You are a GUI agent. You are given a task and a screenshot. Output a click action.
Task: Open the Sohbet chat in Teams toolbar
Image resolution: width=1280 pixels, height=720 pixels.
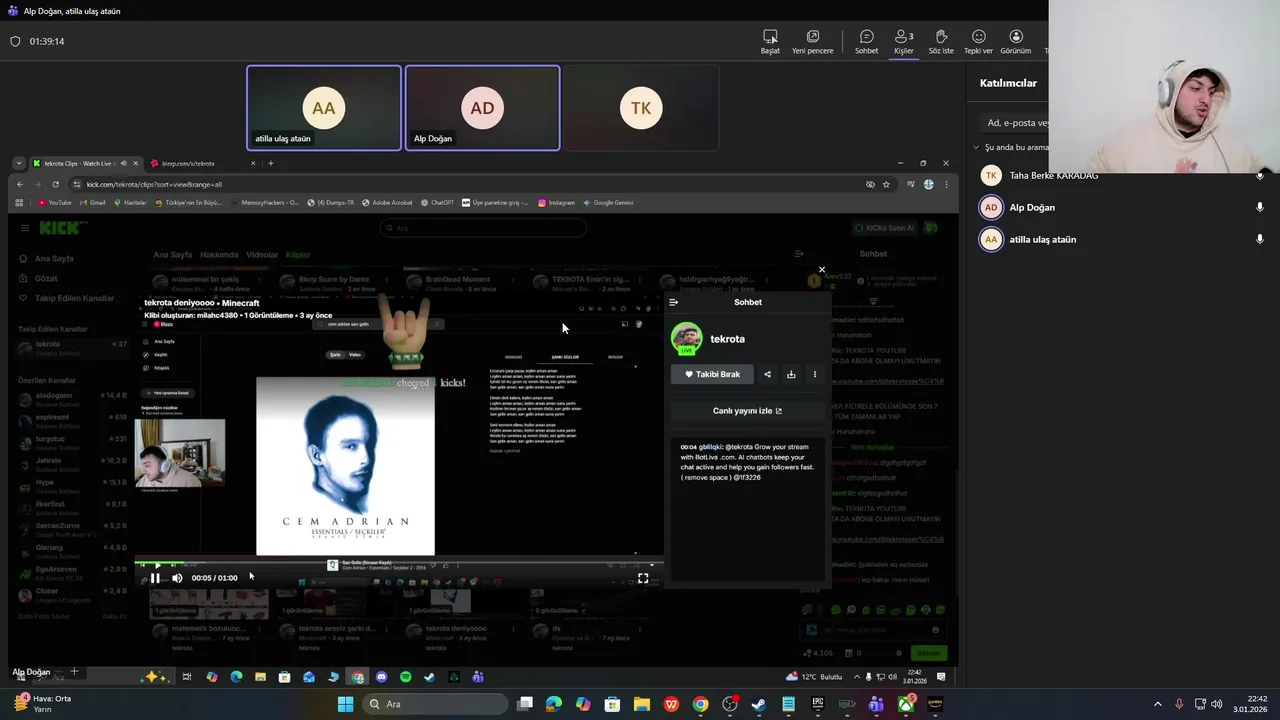point(866,41)
